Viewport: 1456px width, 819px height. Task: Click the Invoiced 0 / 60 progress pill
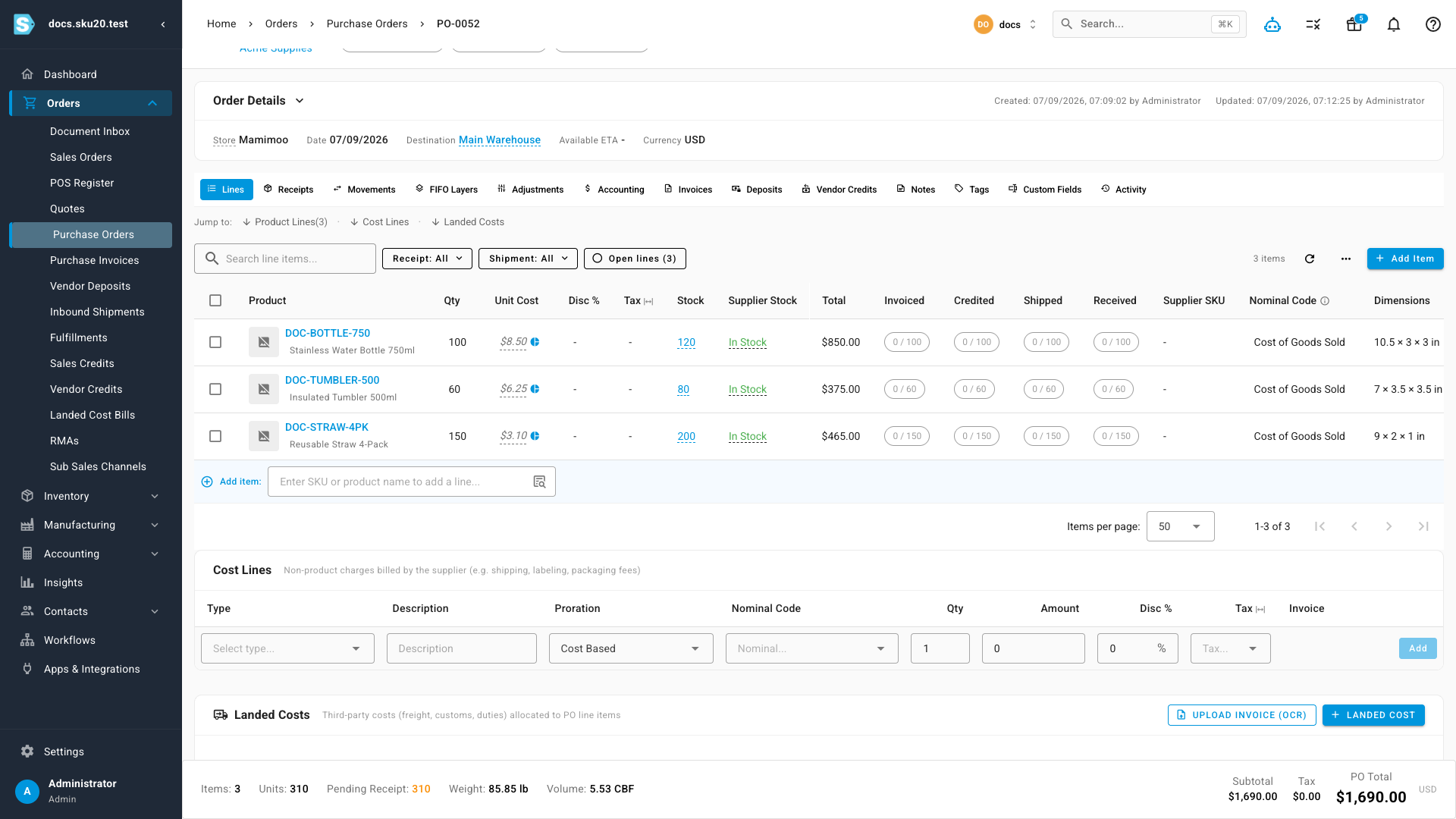[905, 389]
